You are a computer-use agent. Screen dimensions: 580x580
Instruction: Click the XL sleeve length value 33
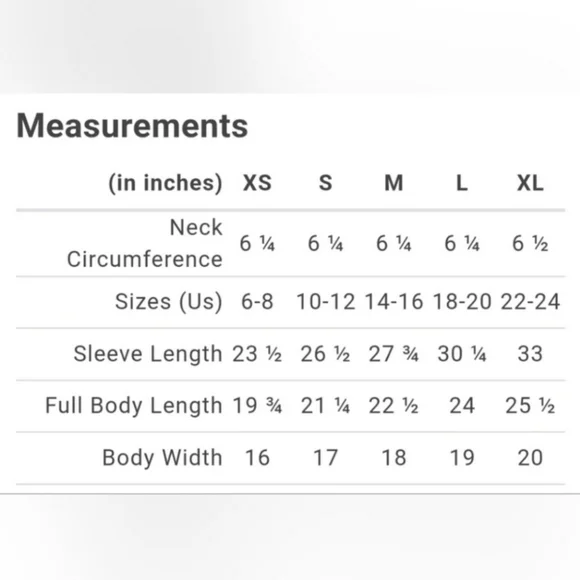click(x=530, y=354)
